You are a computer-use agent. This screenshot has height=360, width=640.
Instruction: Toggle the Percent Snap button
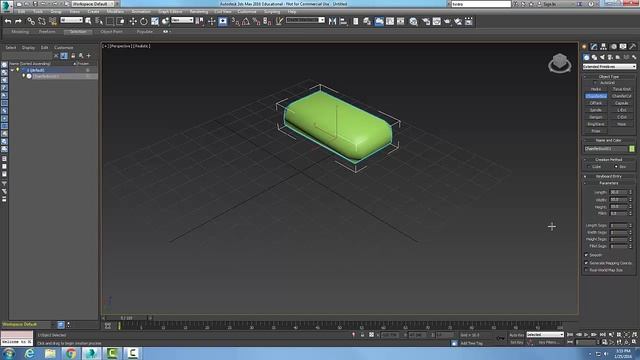pos(256,21)
